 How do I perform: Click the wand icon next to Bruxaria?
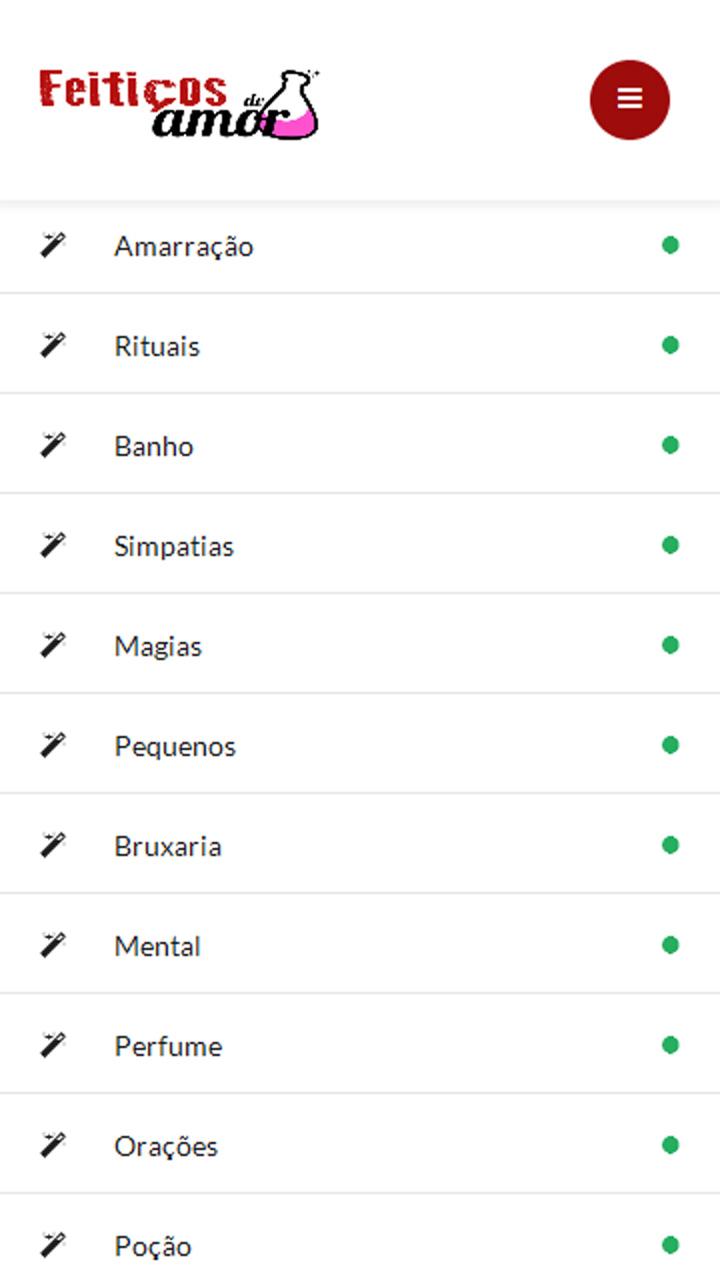click(x=53, y=845)
